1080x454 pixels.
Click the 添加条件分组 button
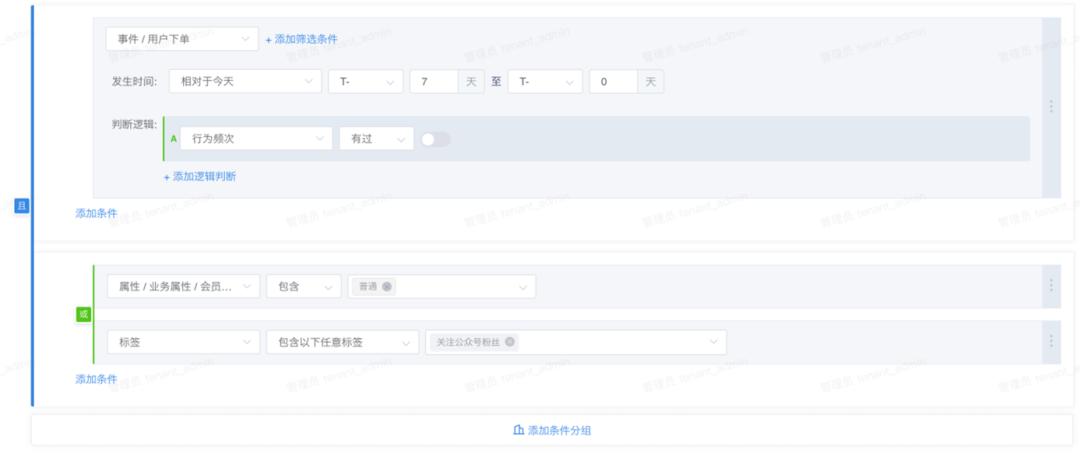click(552, 431)
